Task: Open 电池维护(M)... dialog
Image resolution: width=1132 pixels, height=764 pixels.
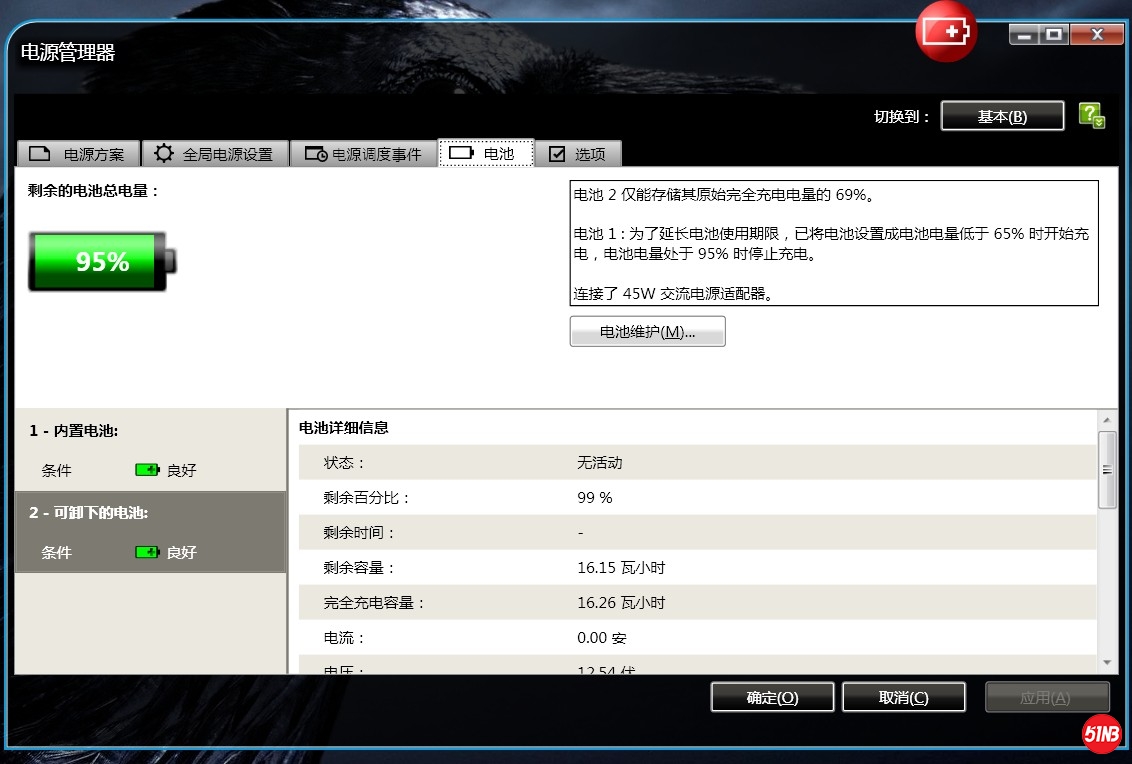Action: (647, 332)
